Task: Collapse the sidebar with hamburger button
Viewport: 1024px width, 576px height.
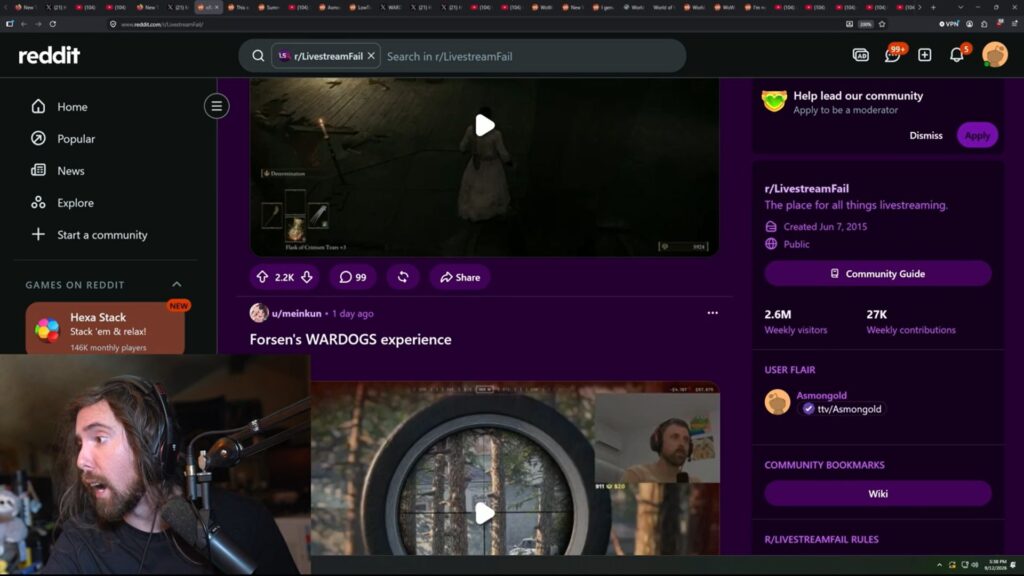Action: pos(216,106)
